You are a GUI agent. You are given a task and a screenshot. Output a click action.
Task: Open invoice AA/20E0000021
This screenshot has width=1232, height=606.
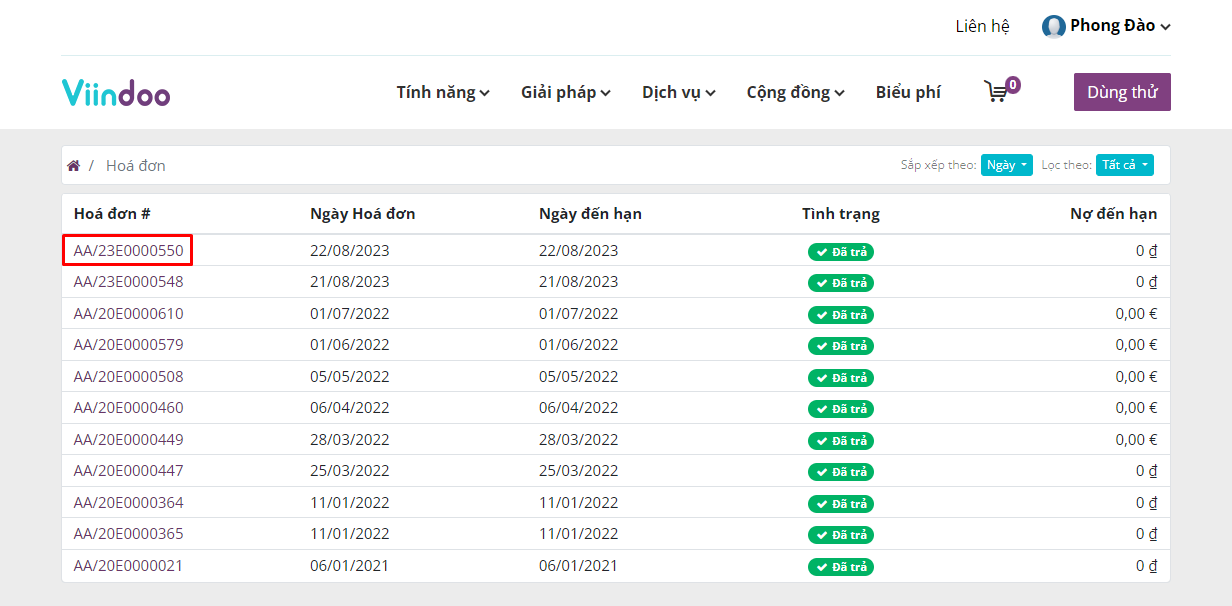pyautogui.click(x=129, y=566)
